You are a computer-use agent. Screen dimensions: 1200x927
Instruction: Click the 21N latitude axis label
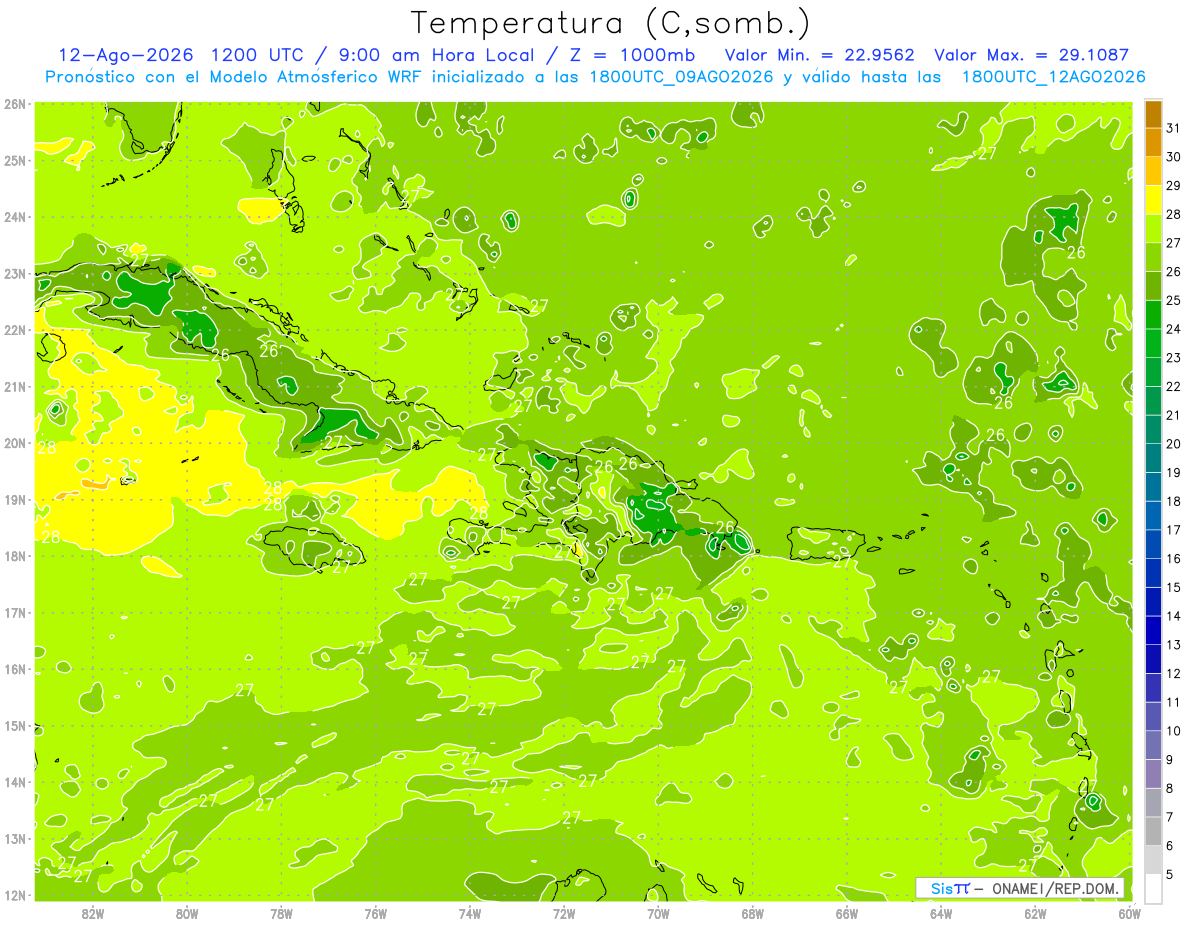15,386
